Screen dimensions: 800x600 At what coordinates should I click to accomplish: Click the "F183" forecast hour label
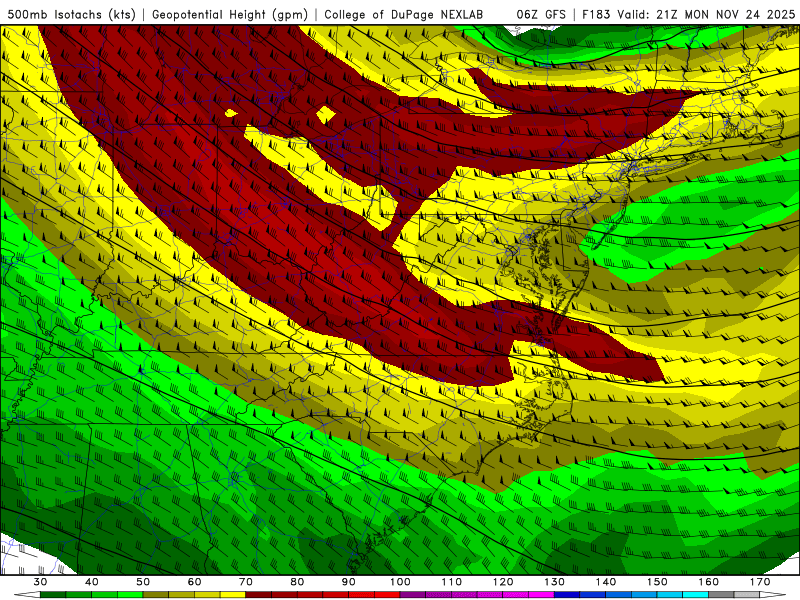[596, 14]
